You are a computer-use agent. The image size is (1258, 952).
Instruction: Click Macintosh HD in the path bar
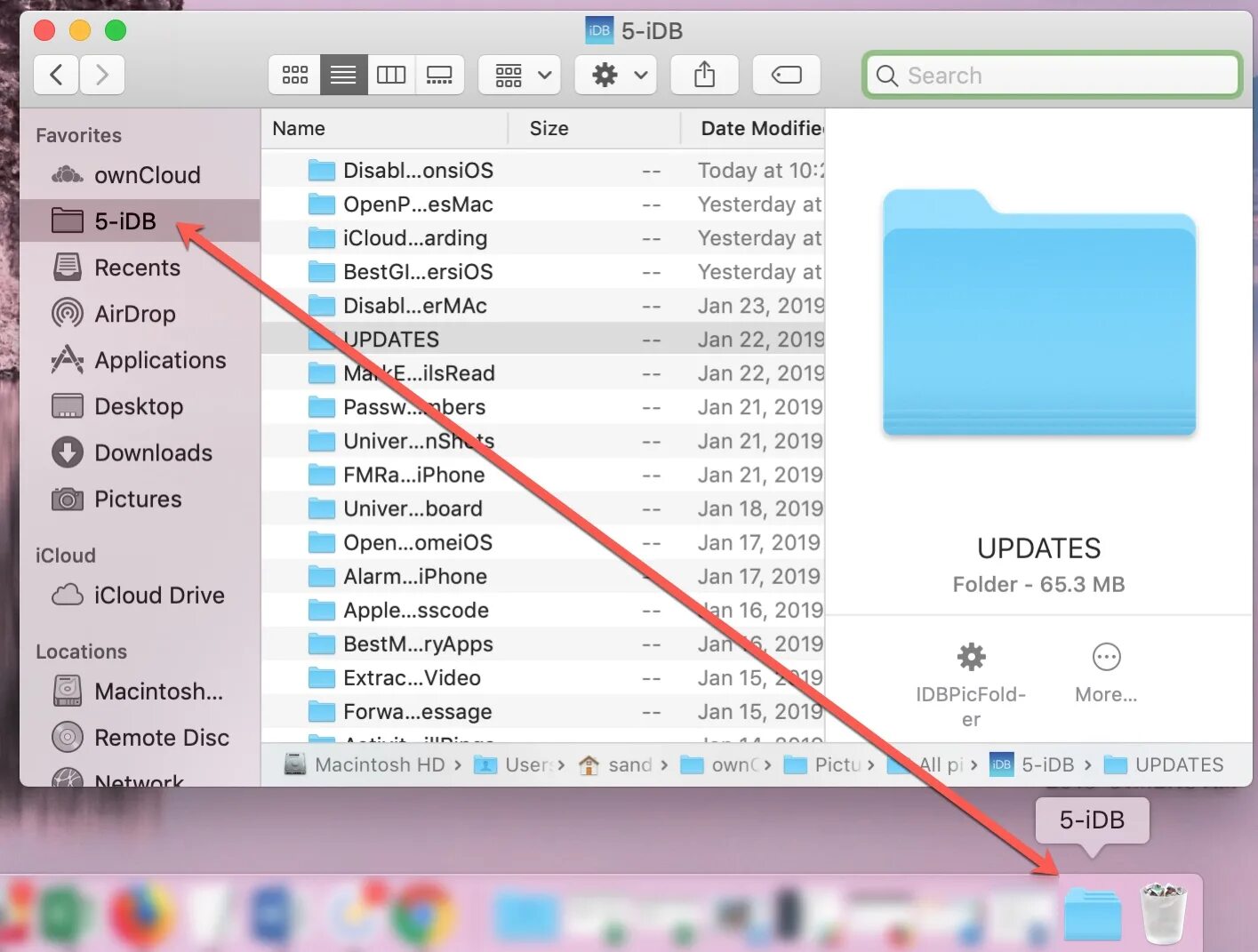[x=365, y=764]
